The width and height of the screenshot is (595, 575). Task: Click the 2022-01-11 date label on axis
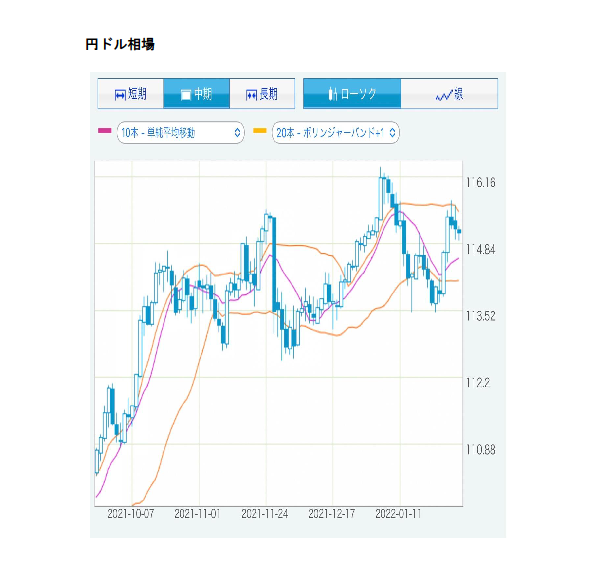click(x=398, y=514)
